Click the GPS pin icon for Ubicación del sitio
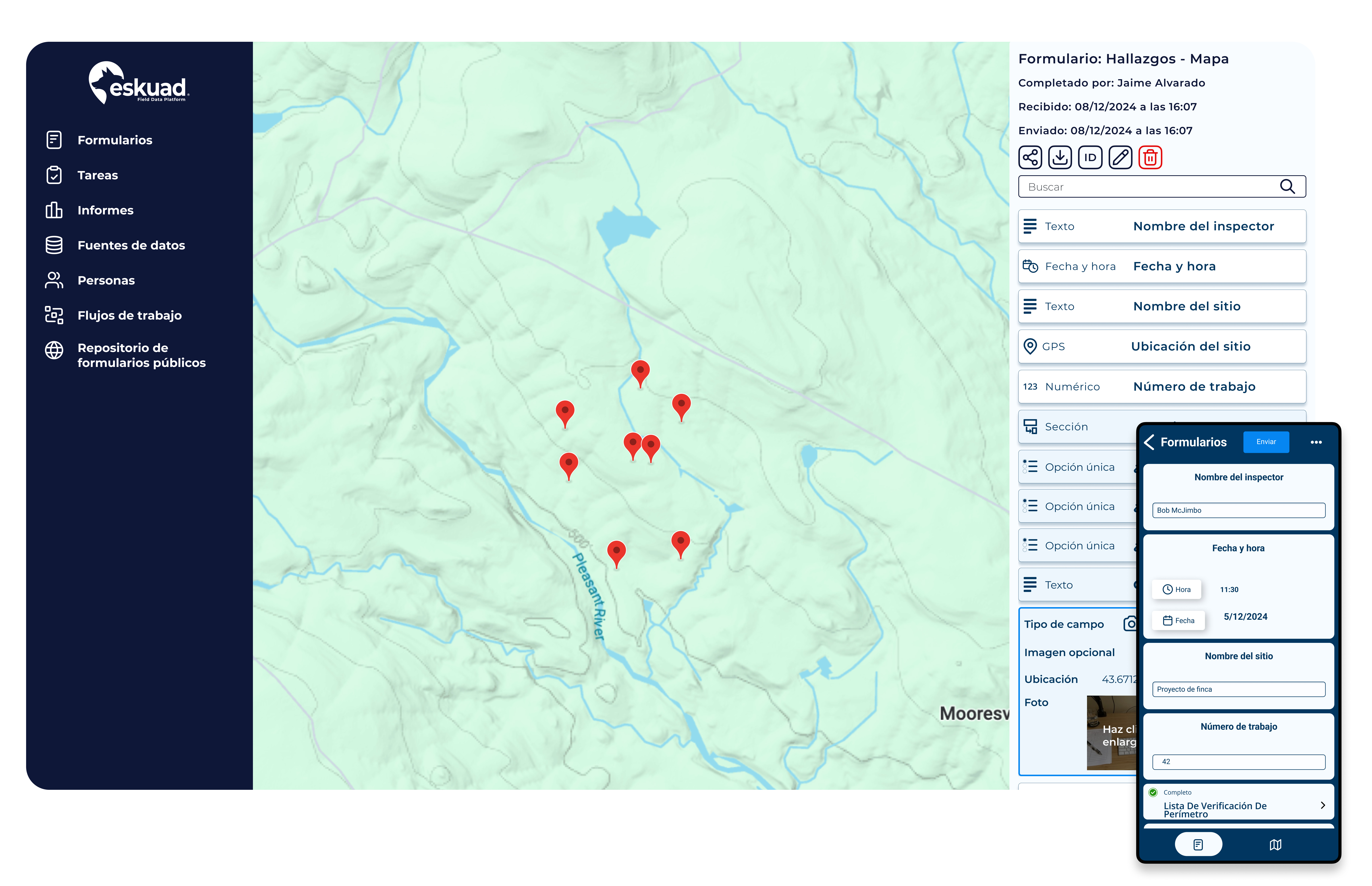Screen dimensions: 1372x886 [x=1030, y=346]
